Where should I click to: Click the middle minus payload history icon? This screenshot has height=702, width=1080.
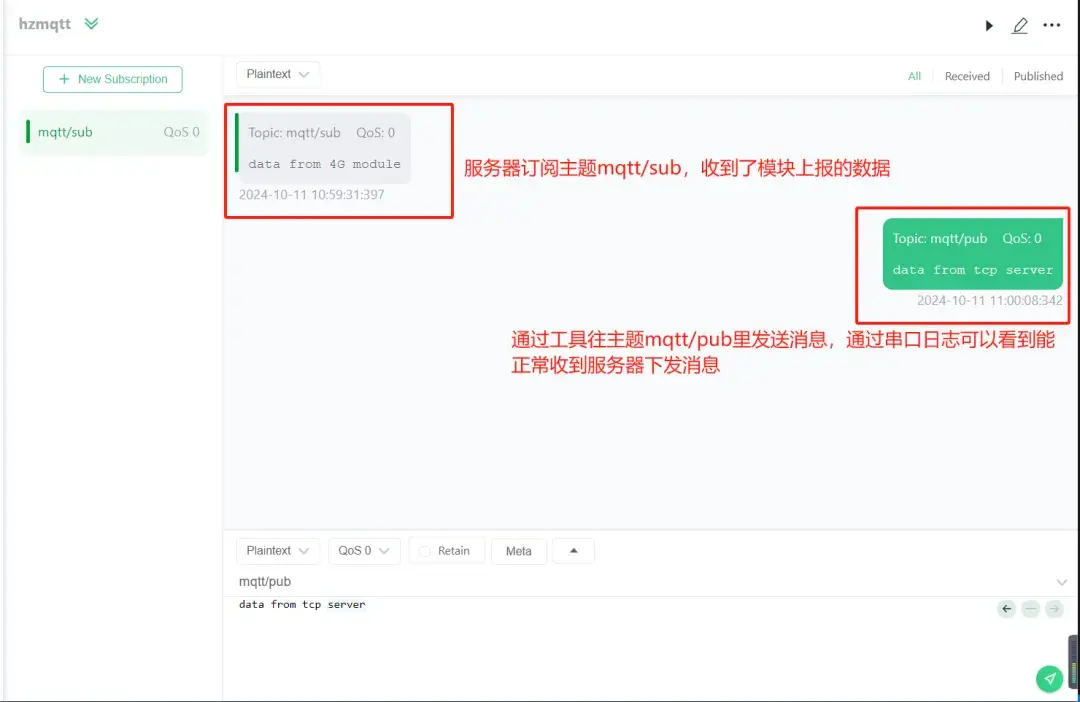[x=1030, y=609]
